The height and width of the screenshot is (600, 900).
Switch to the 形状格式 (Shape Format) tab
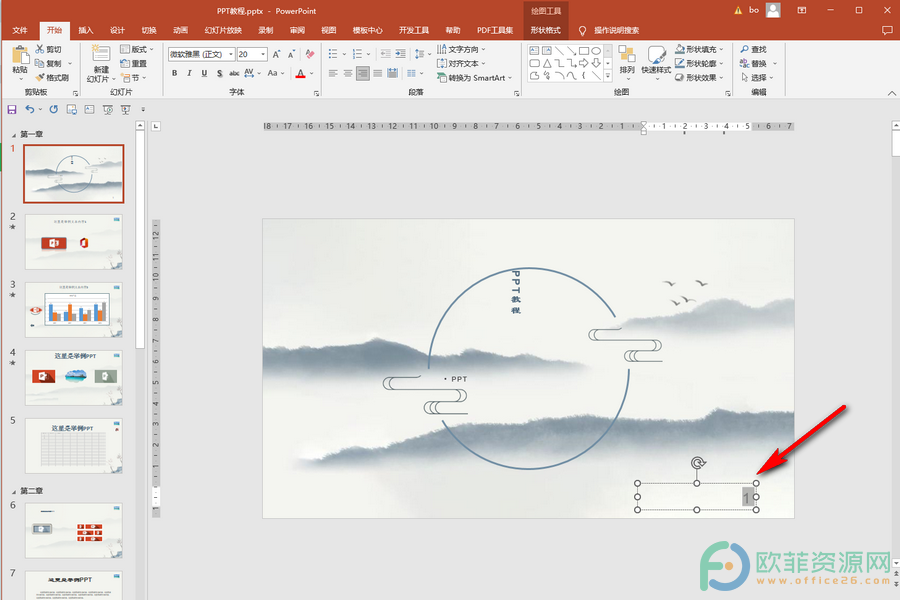pyautogui.click(x=545, y=30)
